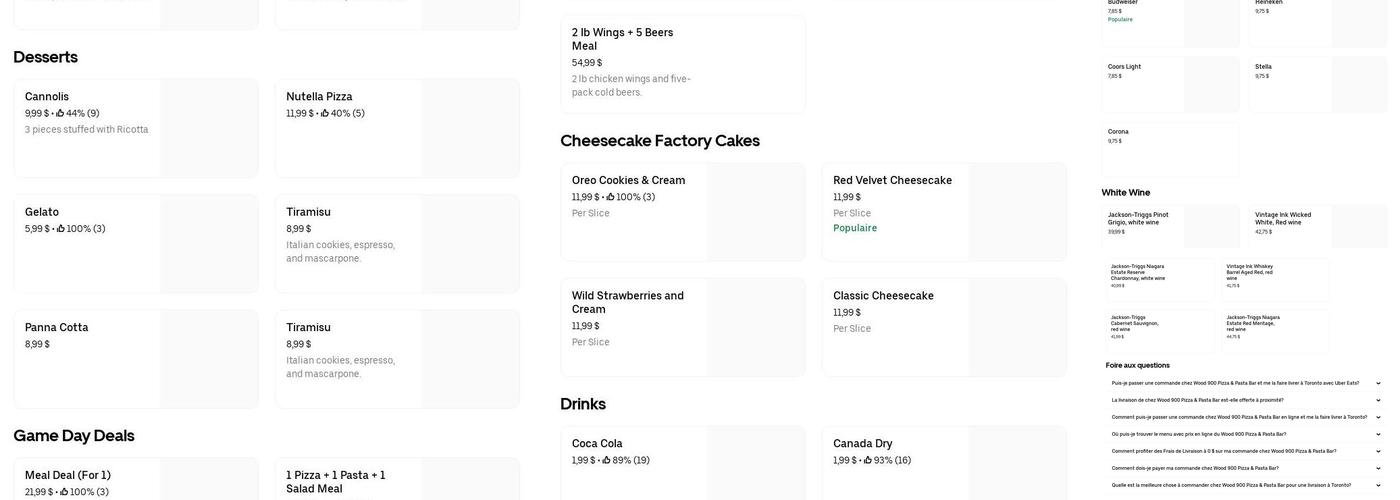Click the Cannolis image thumbnail
1400x500 pixels.
209,128
